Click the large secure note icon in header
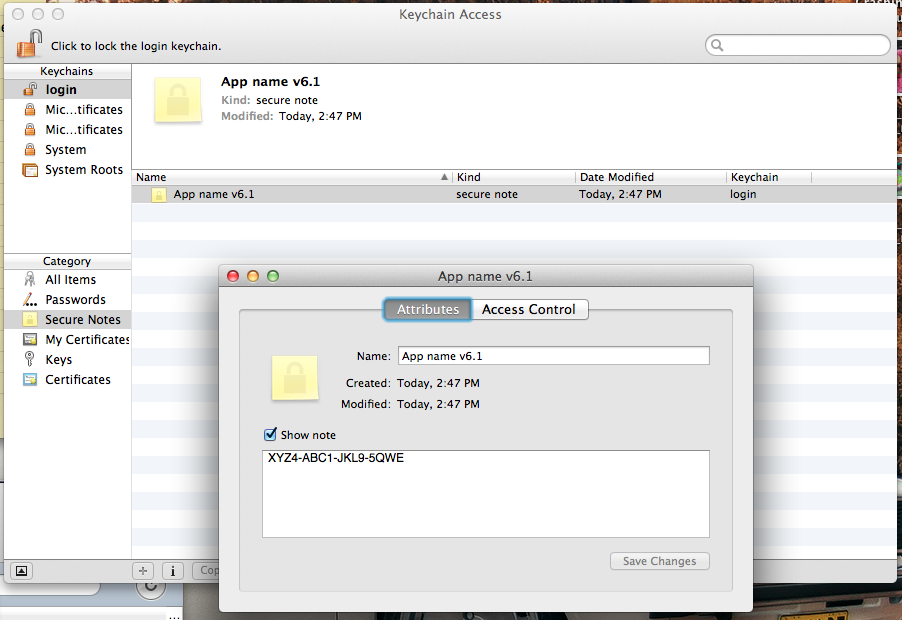 click(x=178, y=100)
